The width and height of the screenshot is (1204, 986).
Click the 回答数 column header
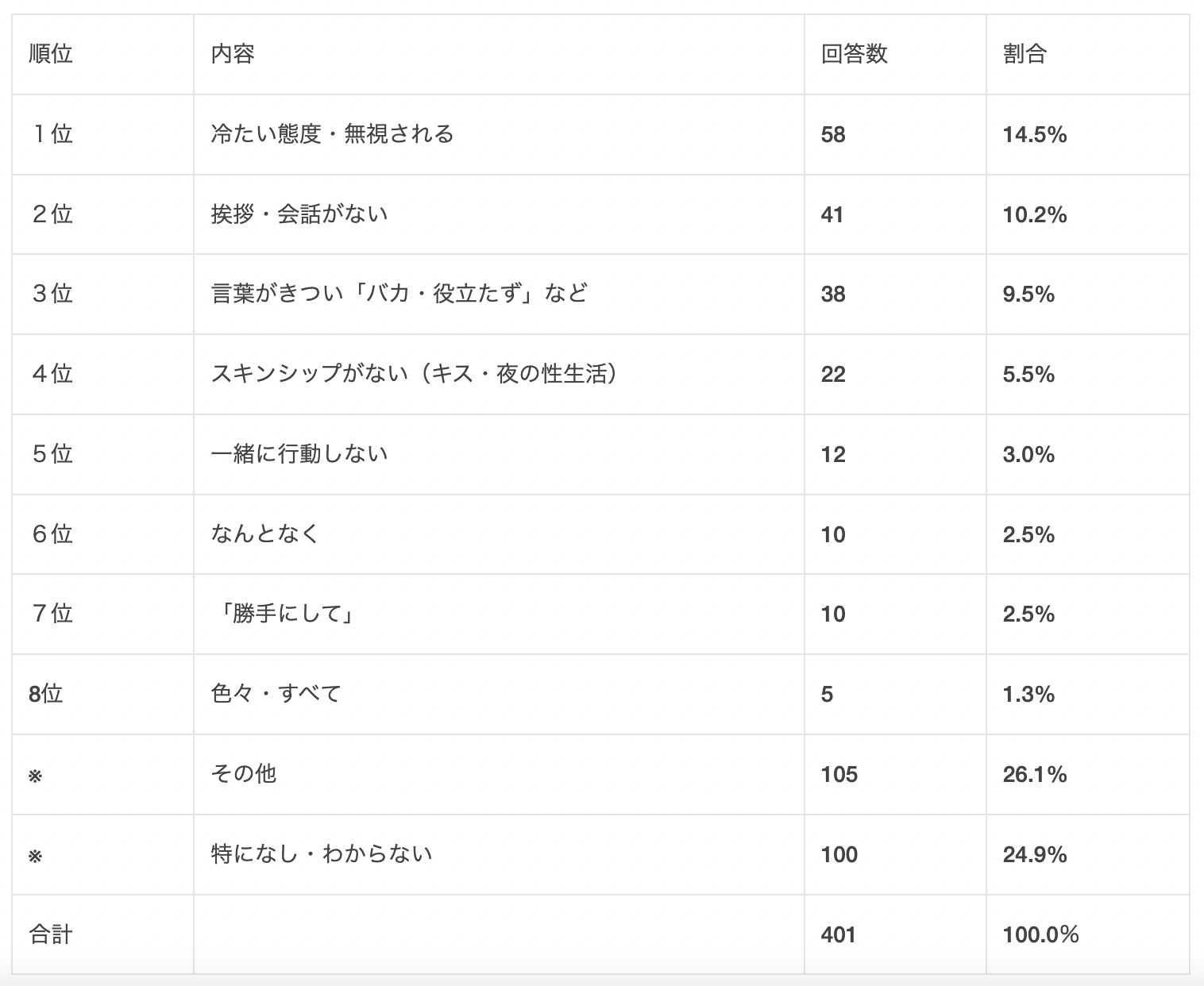coord(854,54)
